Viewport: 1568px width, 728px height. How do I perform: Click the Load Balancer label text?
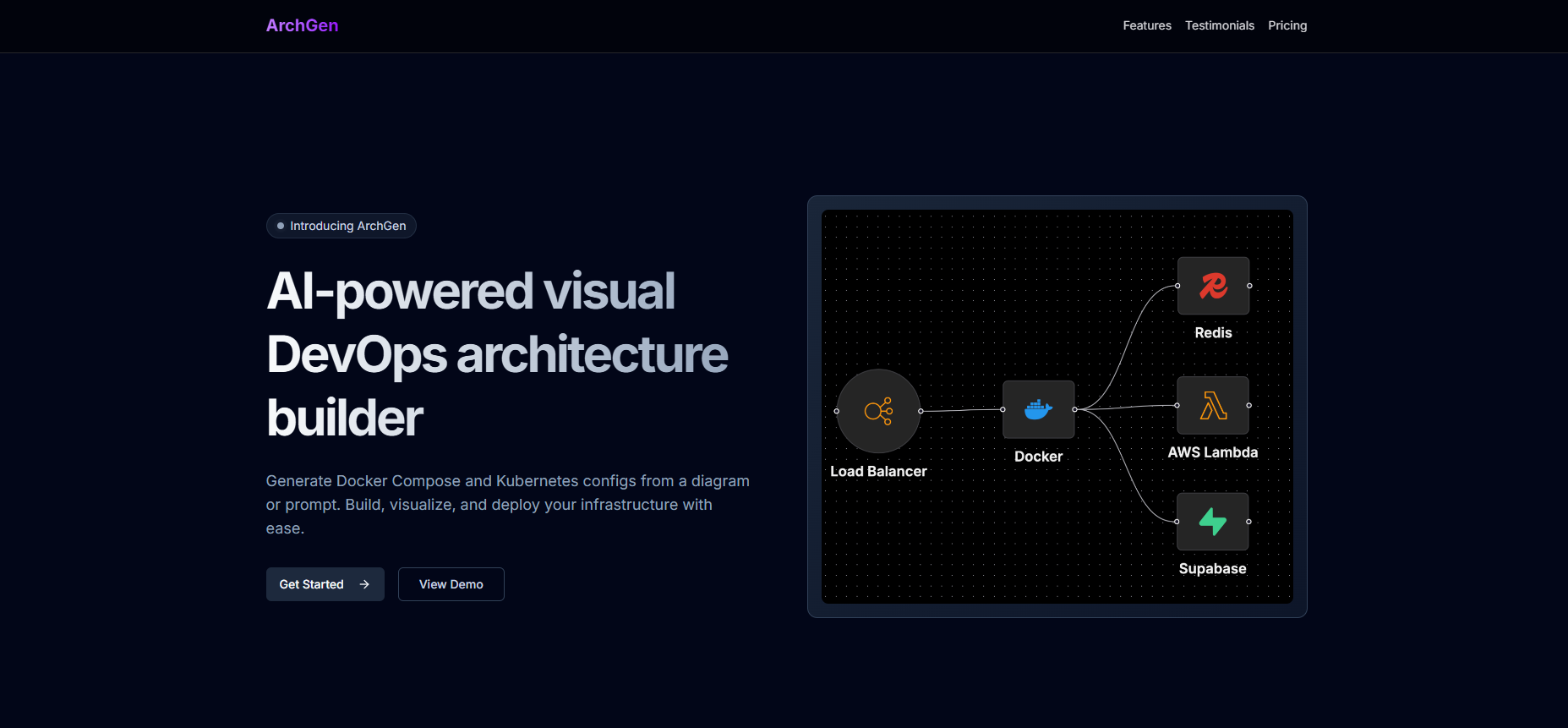point(878,472)
